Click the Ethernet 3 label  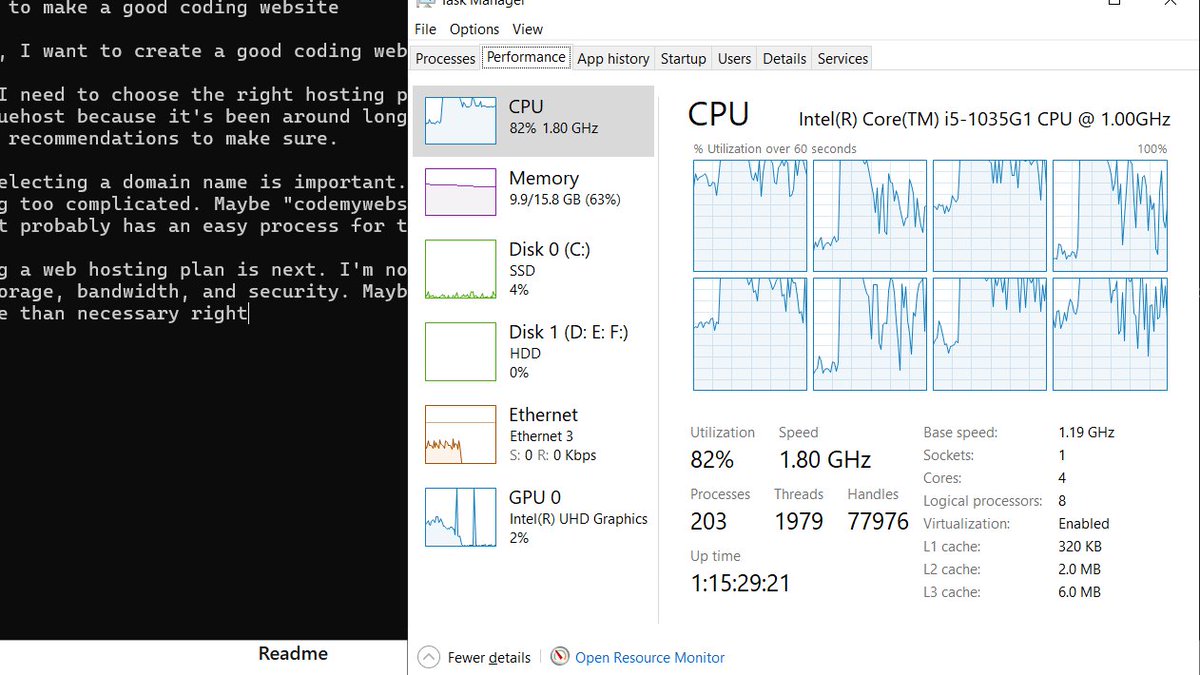point(541,436)
